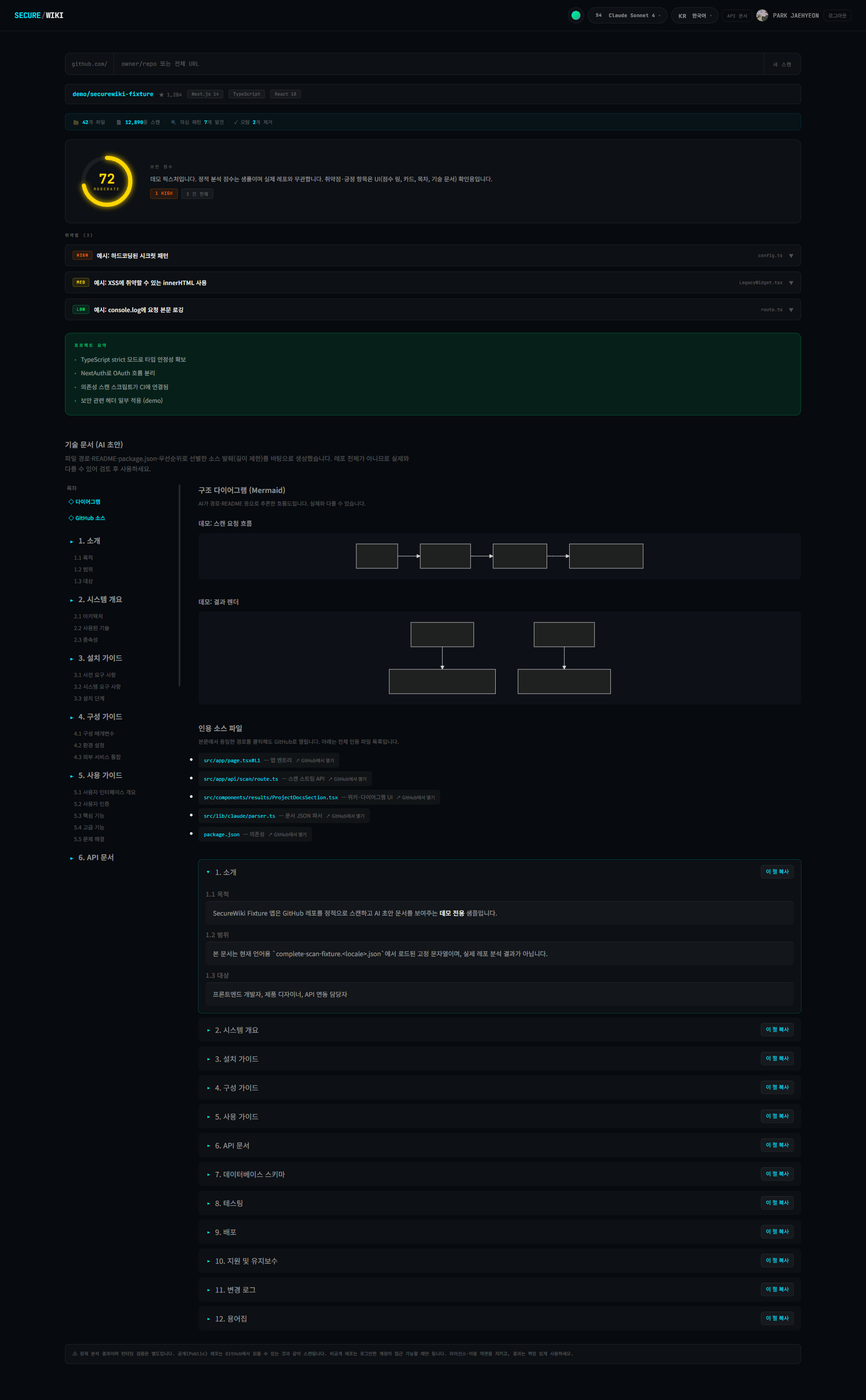Open the demo/securewiki-fixture repository link

(113, 94)
